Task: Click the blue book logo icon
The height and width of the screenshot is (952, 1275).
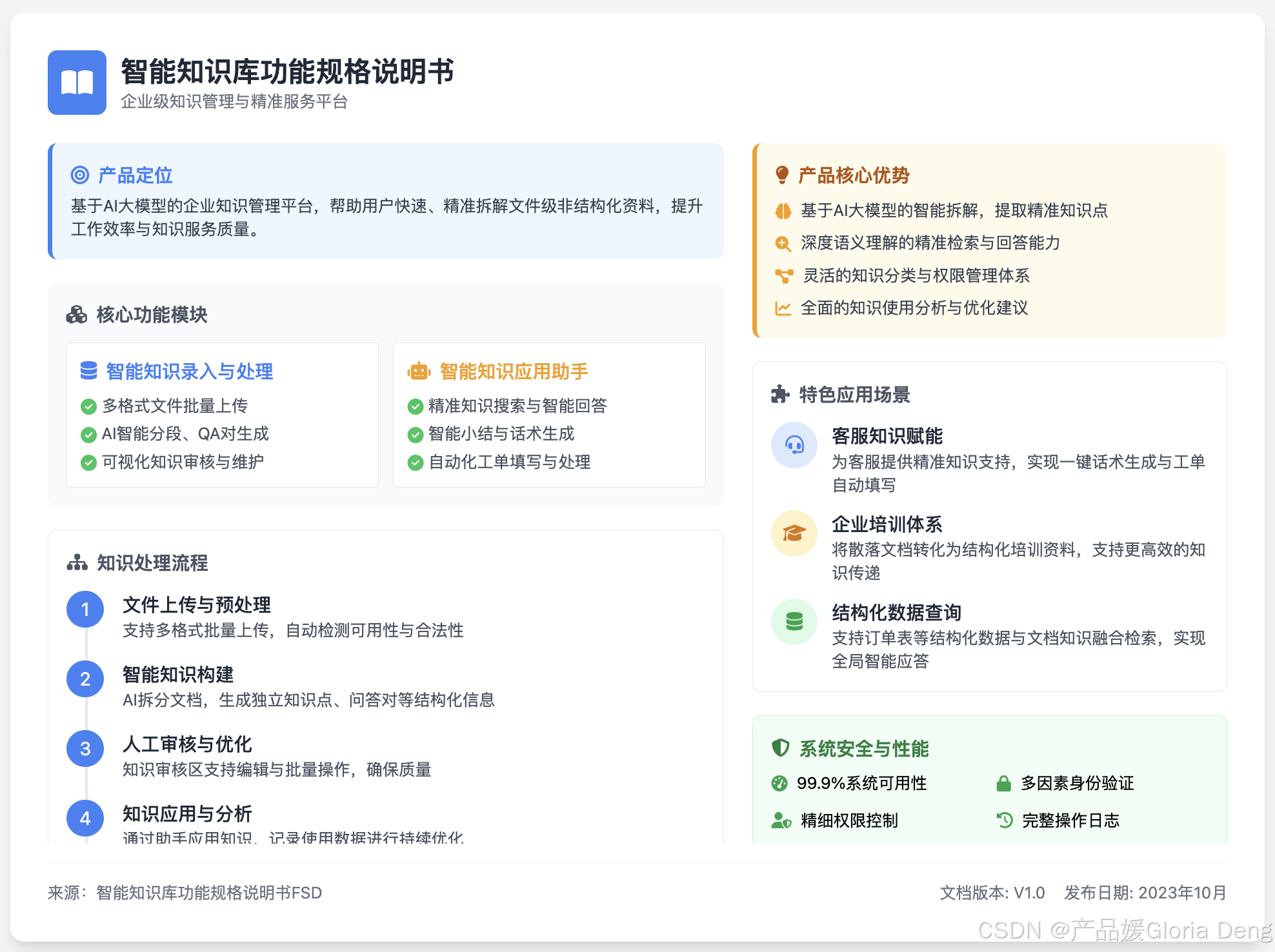Action: click(x=77, y=83)
